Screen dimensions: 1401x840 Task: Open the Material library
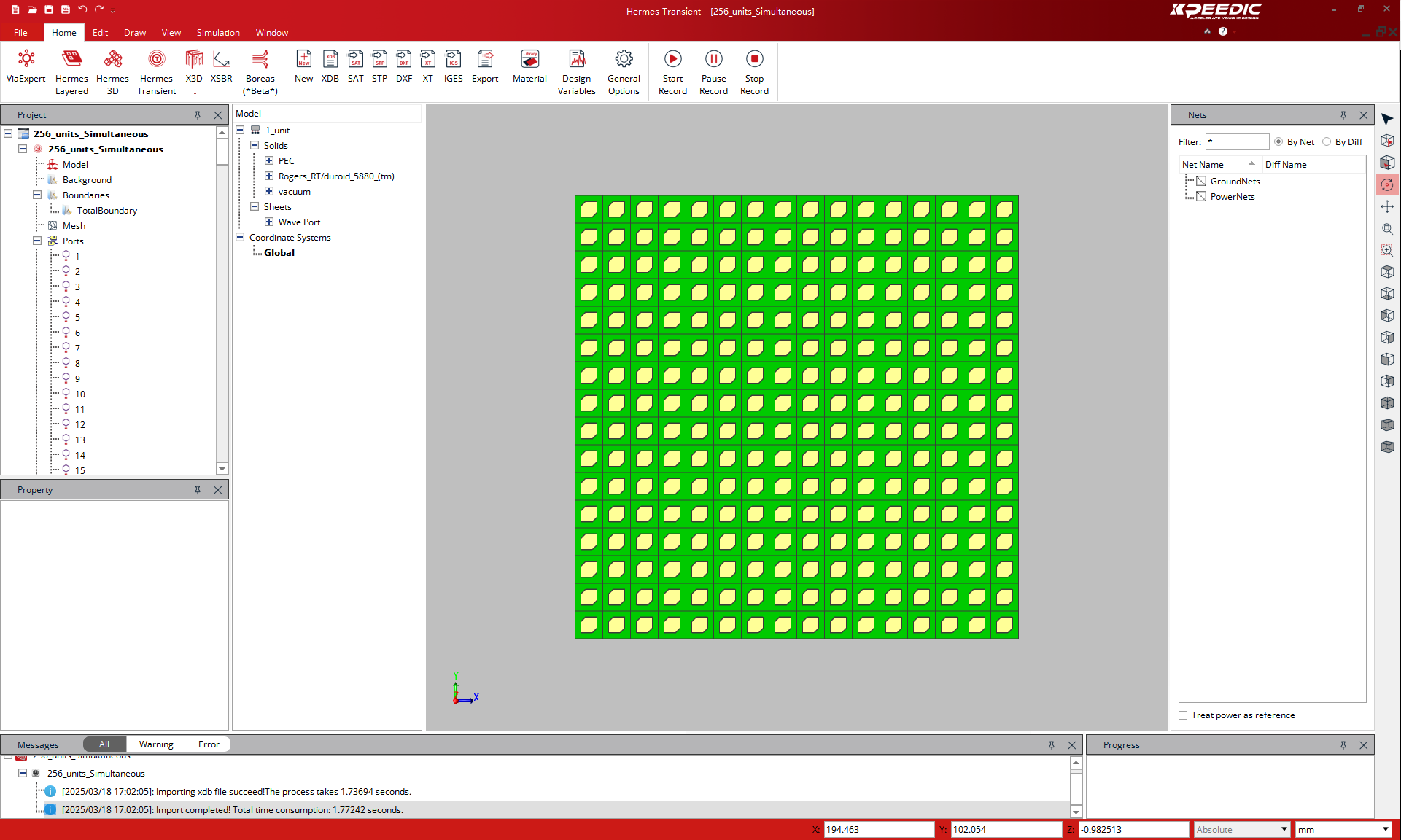529,67
